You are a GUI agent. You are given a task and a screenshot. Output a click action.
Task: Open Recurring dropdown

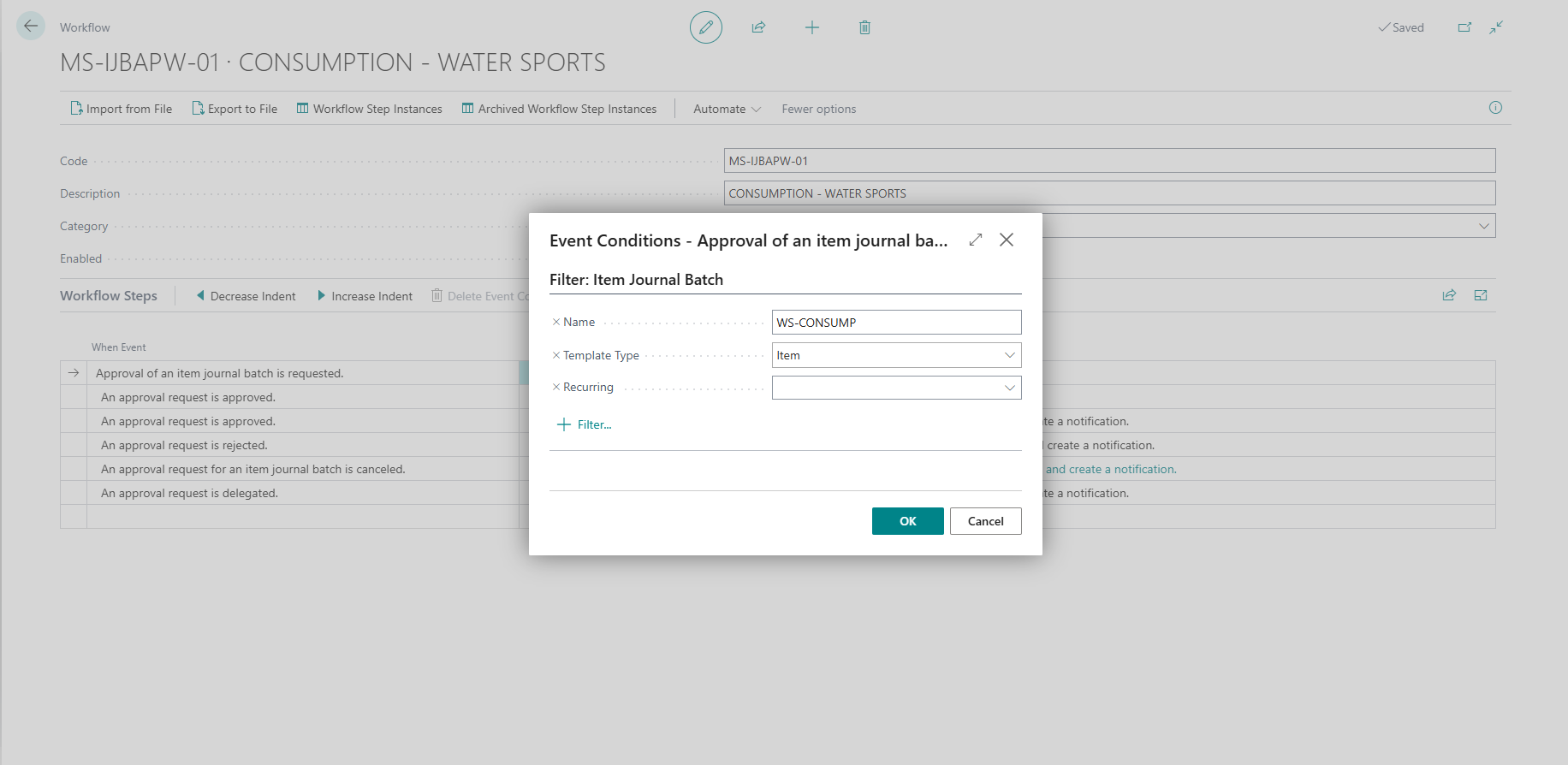tap(1010, 388)
